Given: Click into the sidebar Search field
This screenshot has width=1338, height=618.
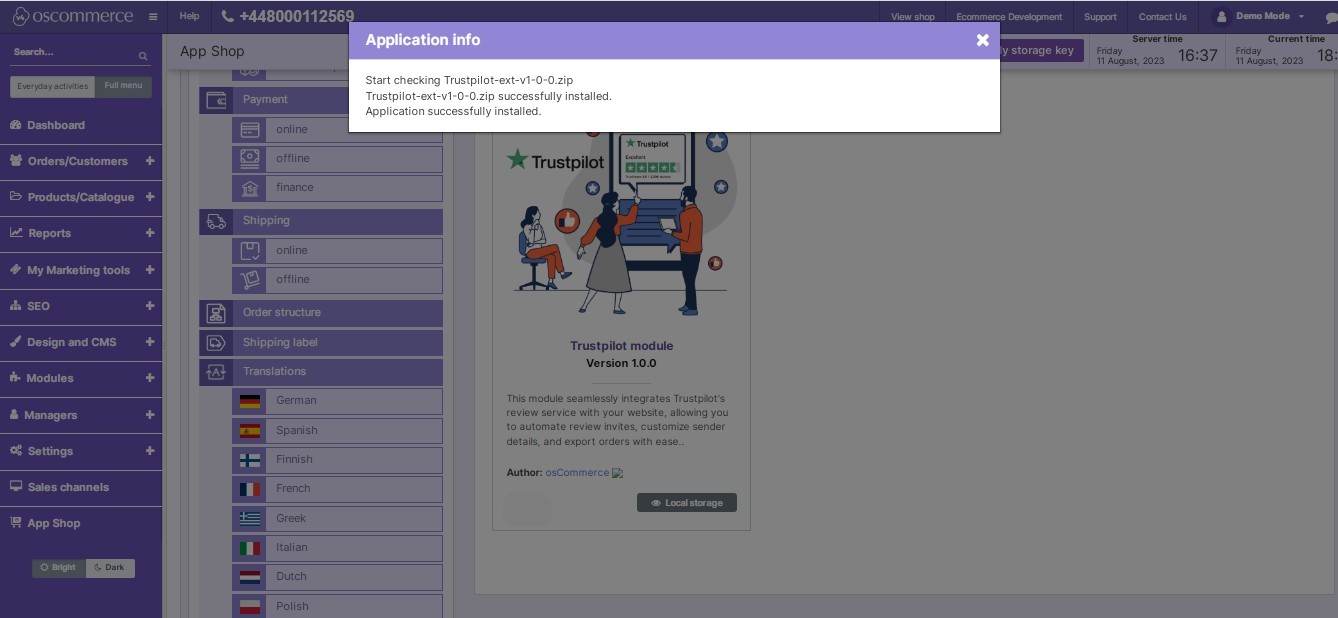Looking at the screenshot, I should (72, 53).
